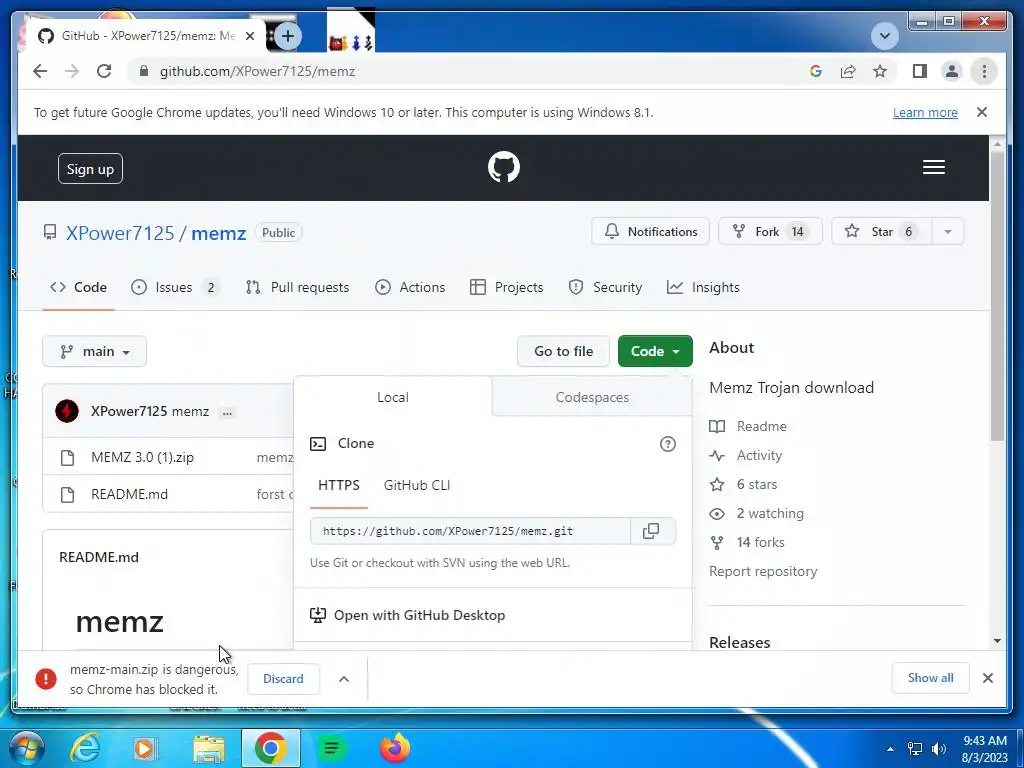Click the Go to file button
Image resolution: width=1024 pixels, height=768 pixels.
(564, 351)
